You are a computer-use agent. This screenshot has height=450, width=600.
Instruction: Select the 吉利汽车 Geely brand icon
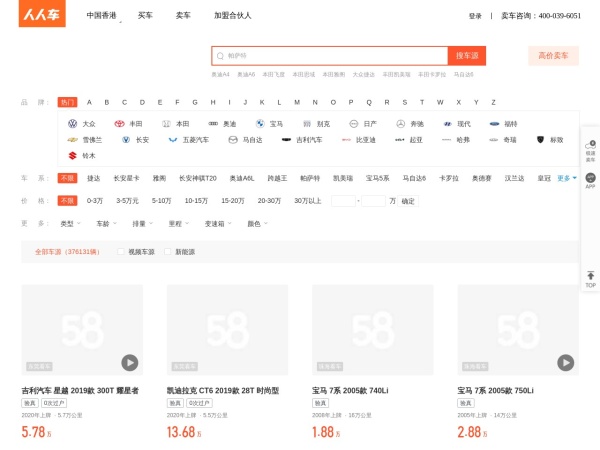[x=286, y=140]
